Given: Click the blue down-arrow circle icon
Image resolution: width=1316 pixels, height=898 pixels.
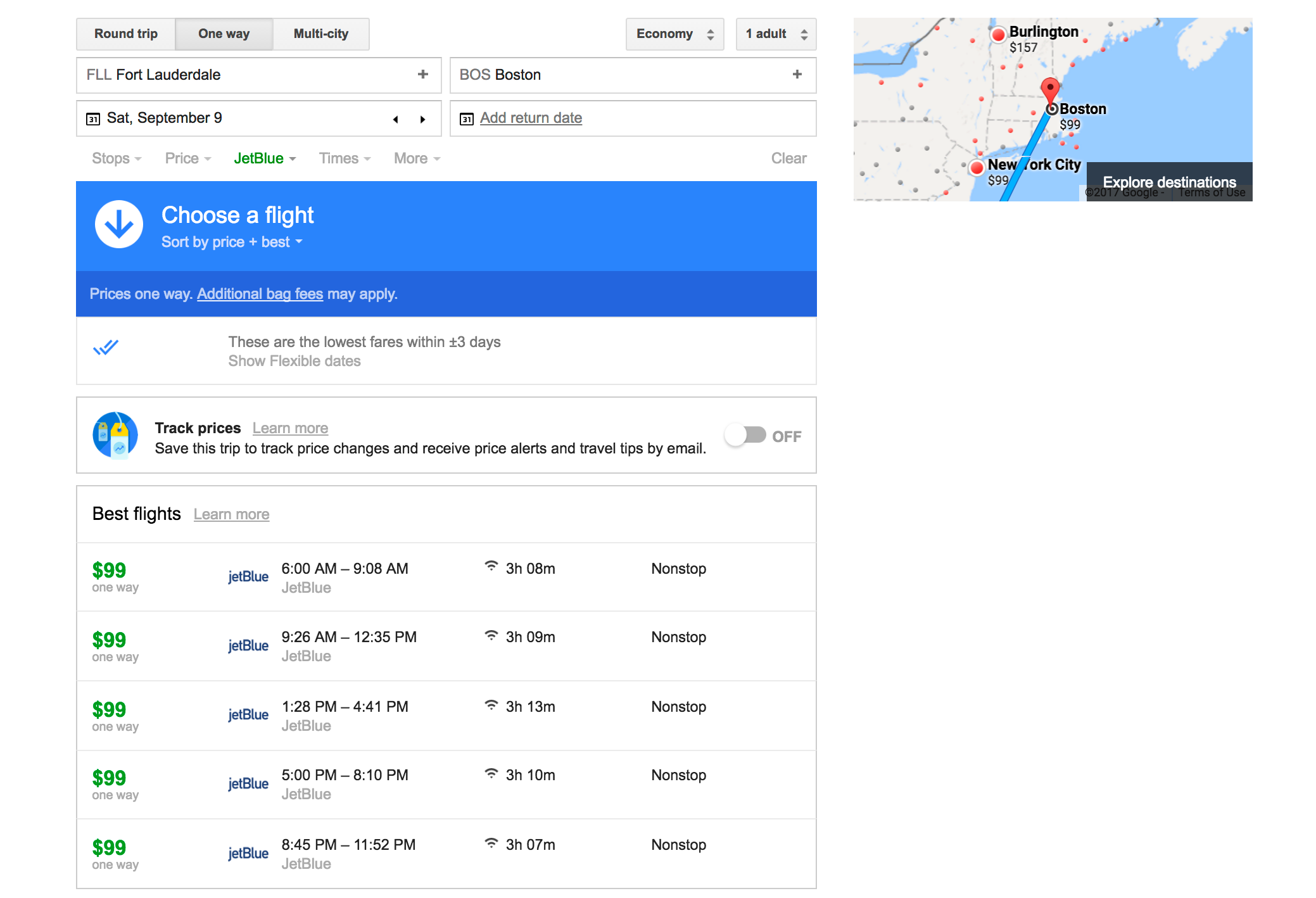Looking at the screenshot, I should click(119, 224).
